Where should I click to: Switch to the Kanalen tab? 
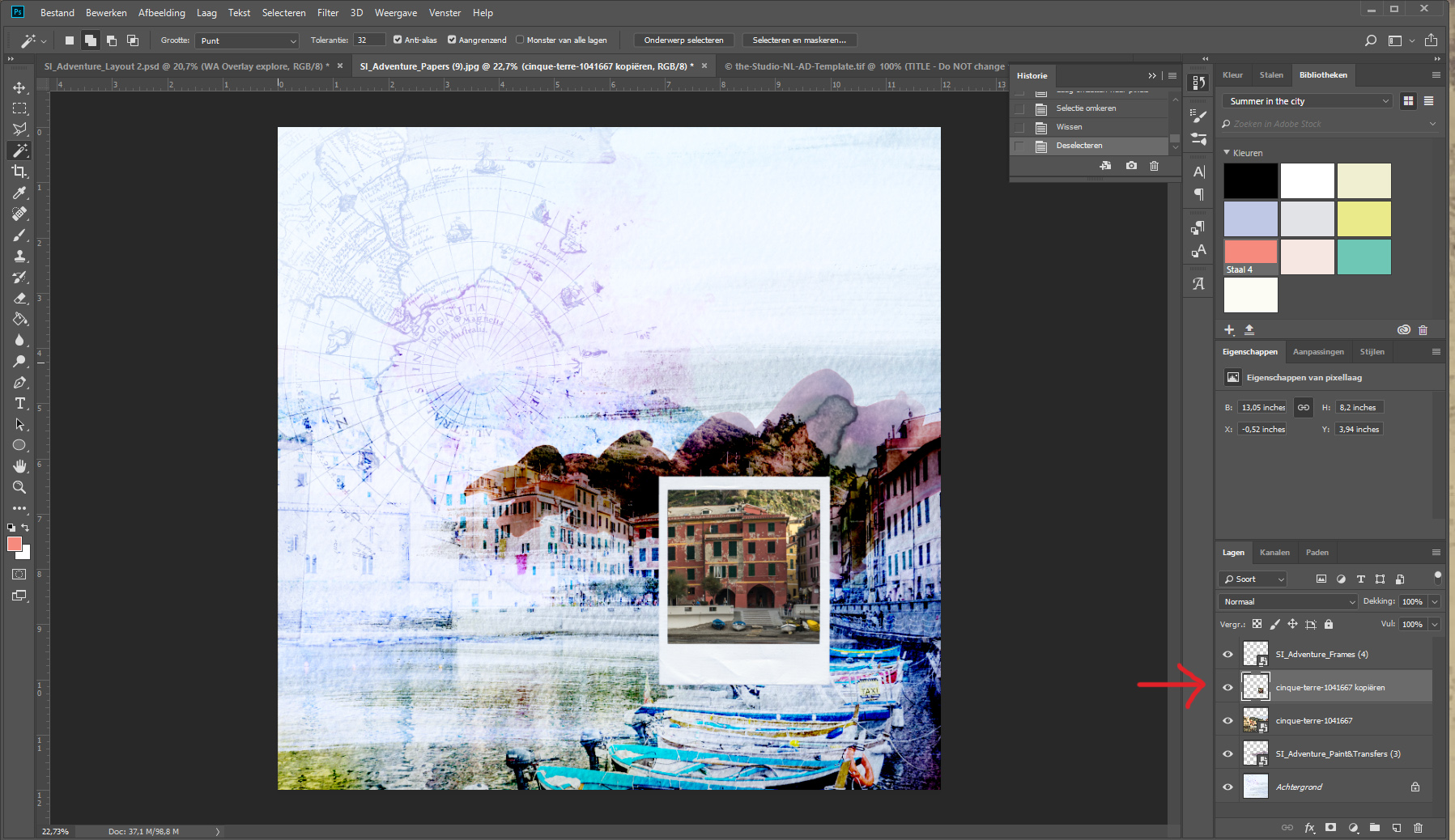pos(1274,553)
